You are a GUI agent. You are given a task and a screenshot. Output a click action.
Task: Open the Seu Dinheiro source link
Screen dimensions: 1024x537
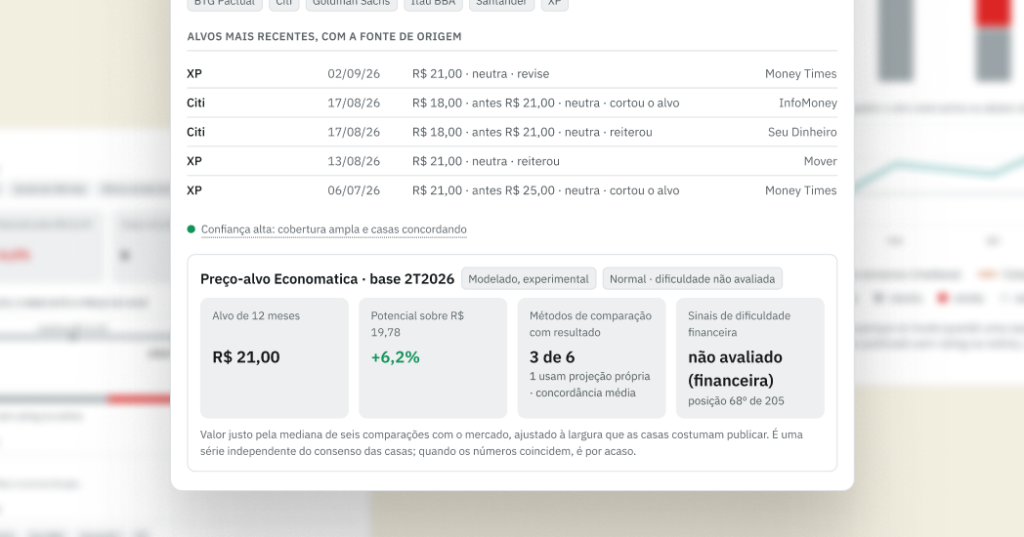pyautogui.click(x=802, y=132)
